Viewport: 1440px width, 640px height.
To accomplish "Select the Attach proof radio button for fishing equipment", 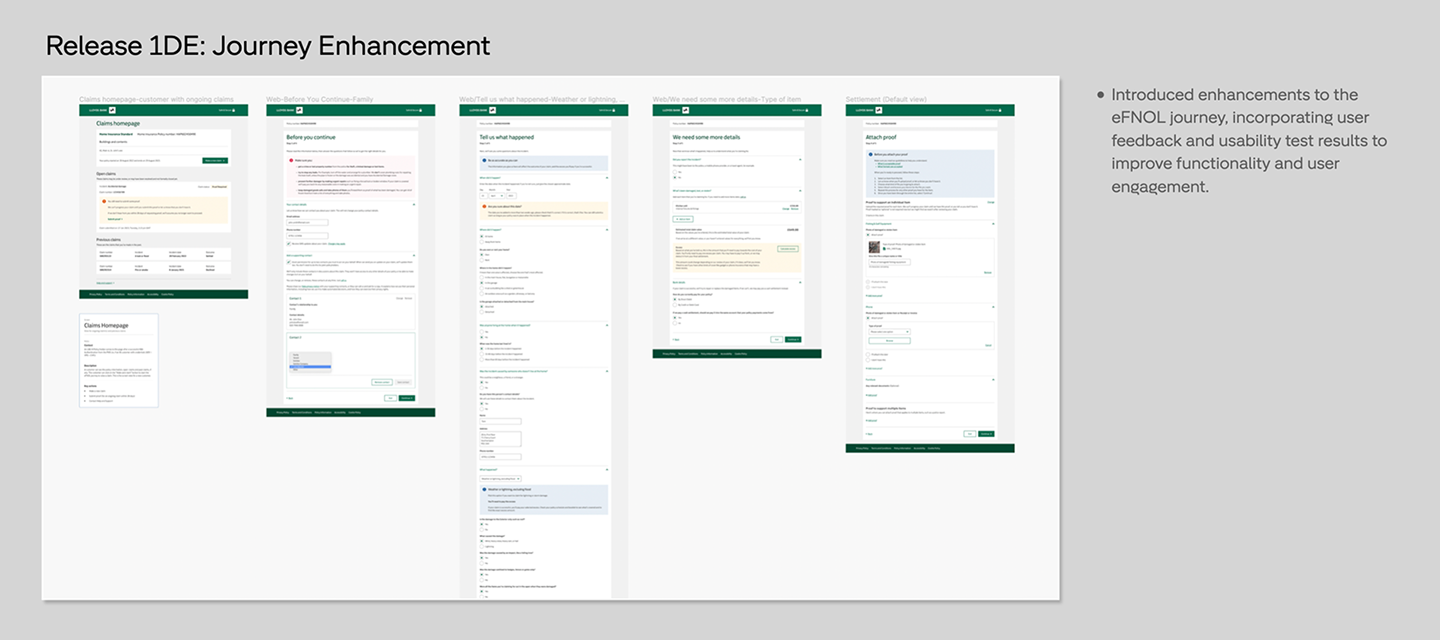I will pos(869,235).
